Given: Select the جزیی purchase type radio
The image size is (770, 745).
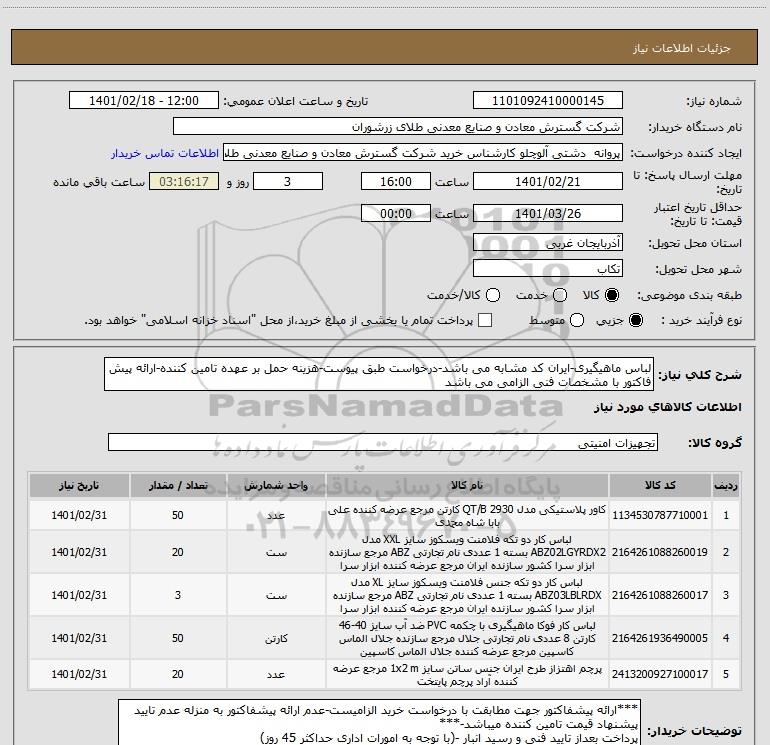Looking at the screenshot, I should 635,320.
